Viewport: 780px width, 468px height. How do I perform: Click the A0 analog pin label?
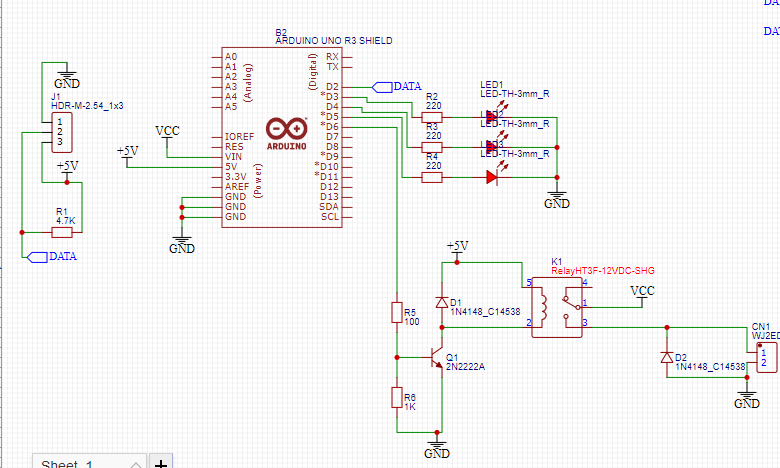pos(231,57)
